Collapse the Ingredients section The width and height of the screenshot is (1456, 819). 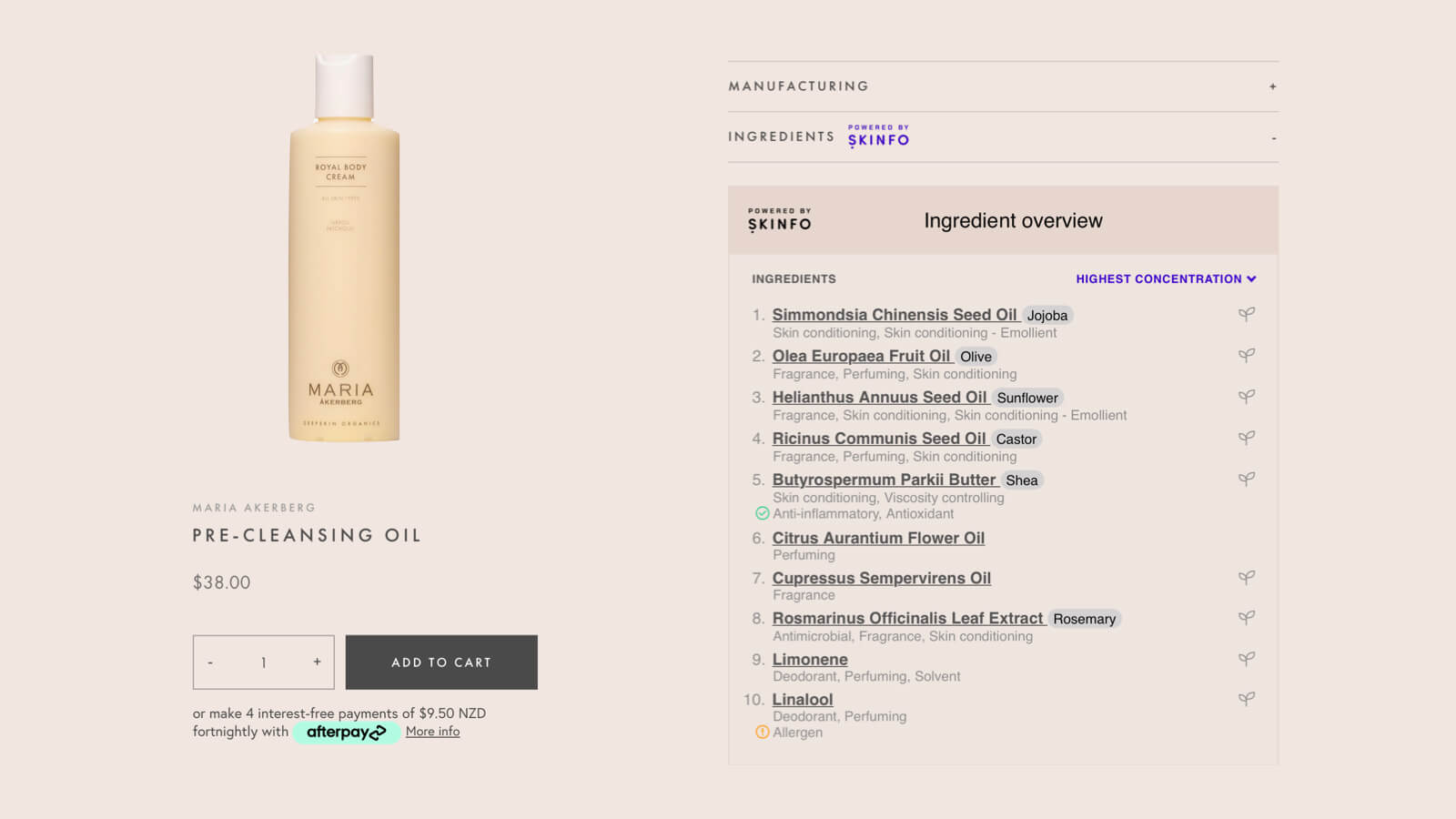1273,138
